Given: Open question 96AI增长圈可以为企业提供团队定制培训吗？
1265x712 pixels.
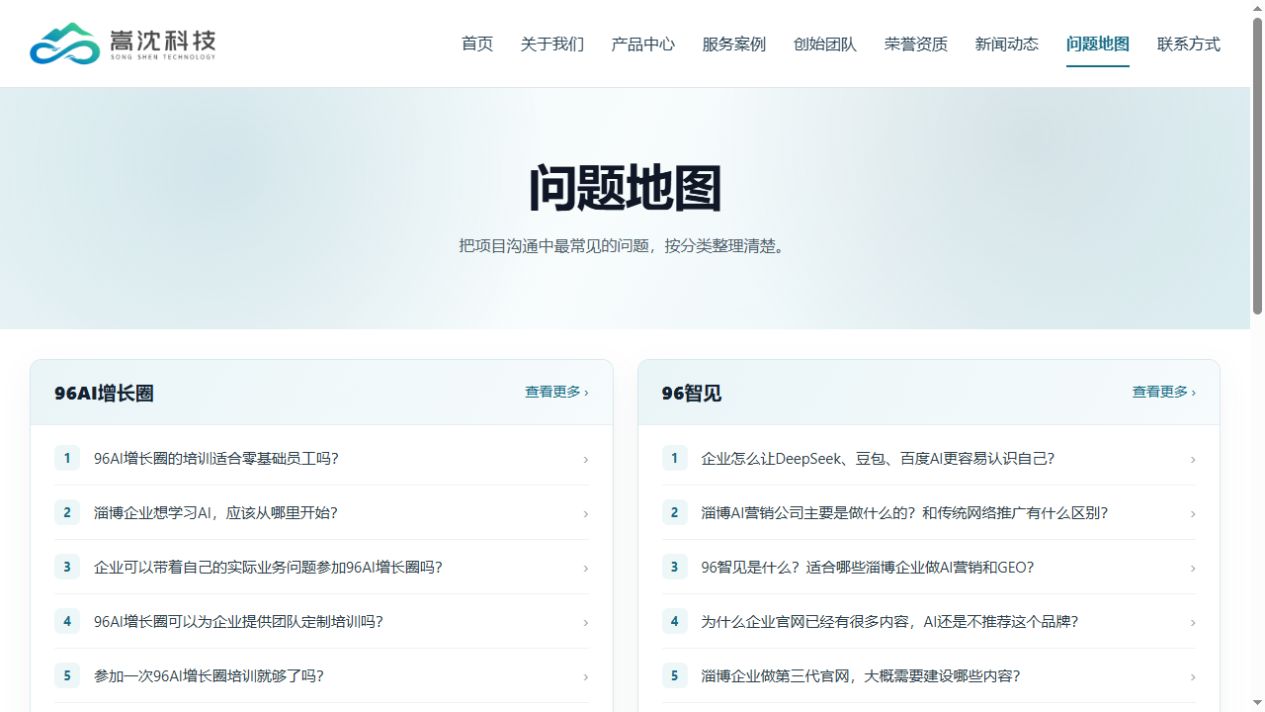Looking at the screenshot, I should tap(321, 621).
